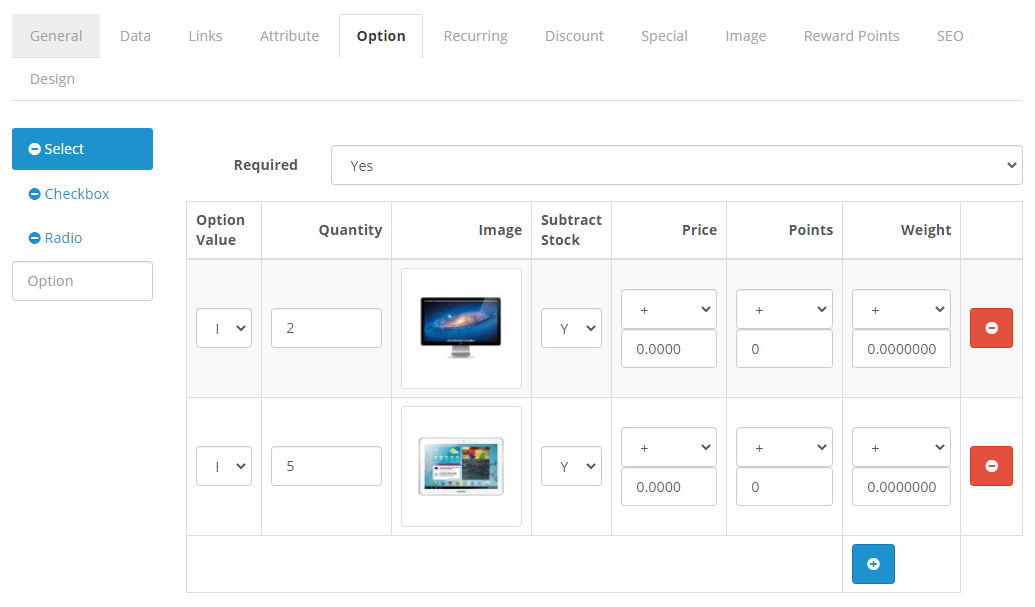This screenshot has width=1035, height=607.
Task: Open Points prefix dropdown in quantity 5 row
Action: click(x=784, y=447)
